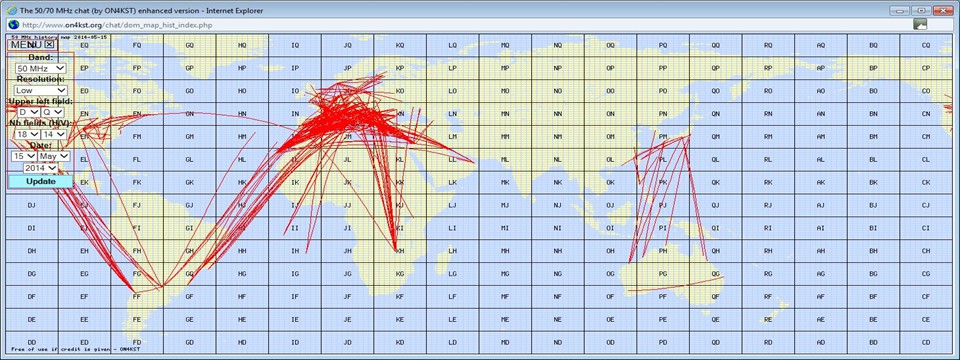
Task: Open the date day 15 dropdown
Action: (24, 156)
